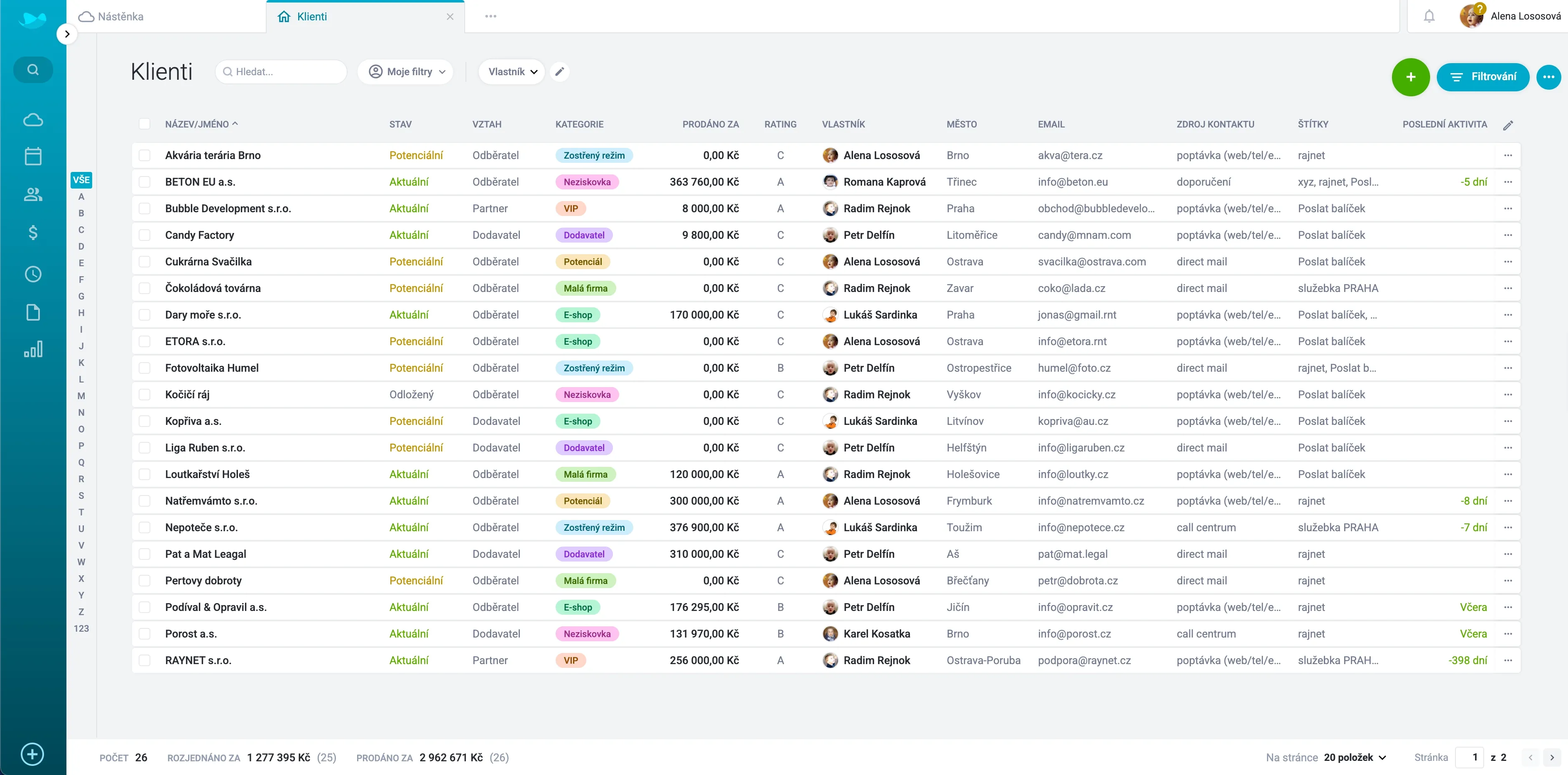This screenshot has height=775, width=1568.
Task: Select letter M in alphabet filter
Action: pos(81,396)
